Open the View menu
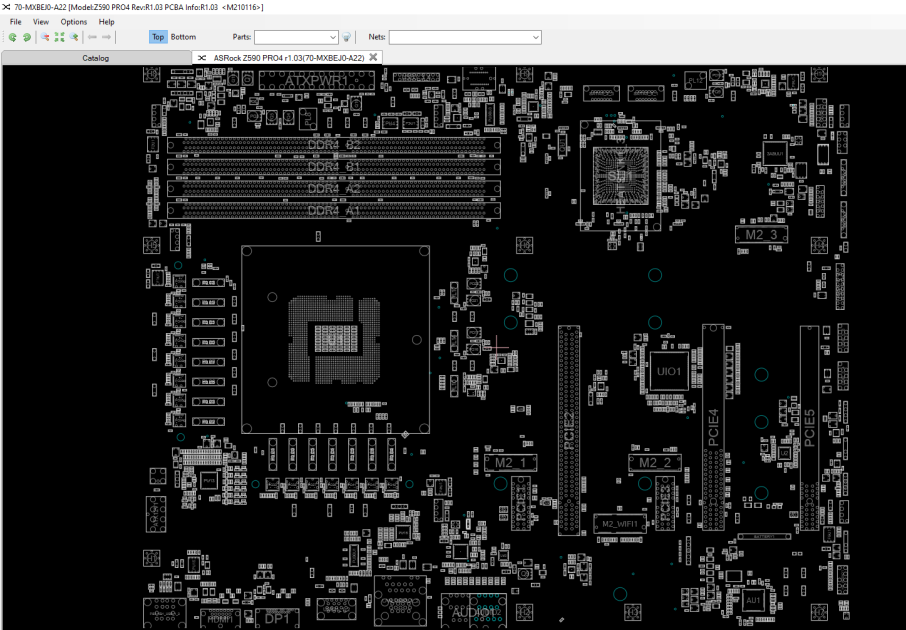 [40, 22]
